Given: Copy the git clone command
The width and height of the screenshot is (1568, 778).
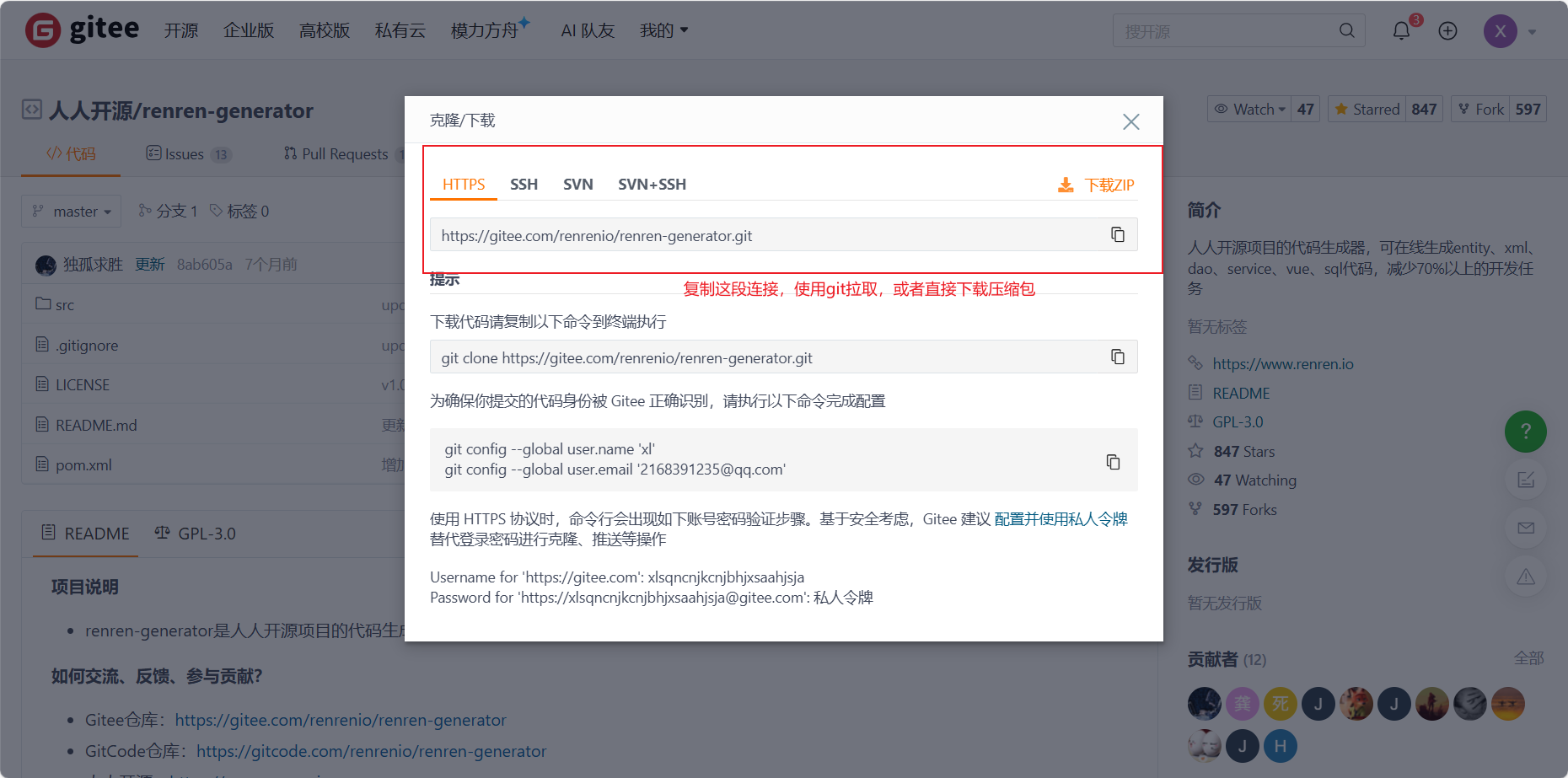Looking at the screenshot, I should coord(1117,357).
